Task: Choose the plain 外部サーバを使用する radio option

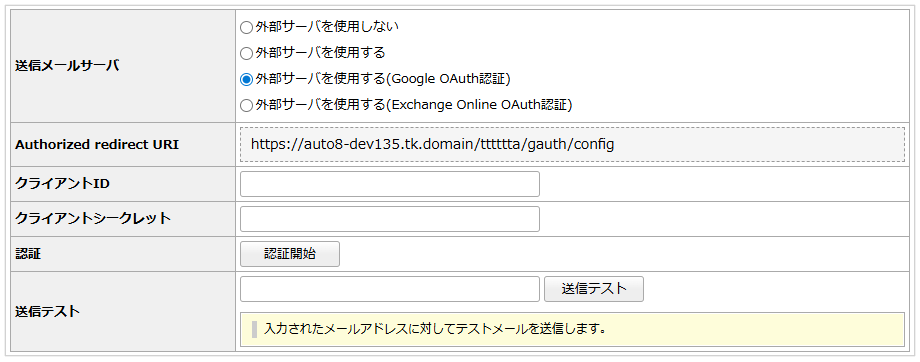Action: 246,53
